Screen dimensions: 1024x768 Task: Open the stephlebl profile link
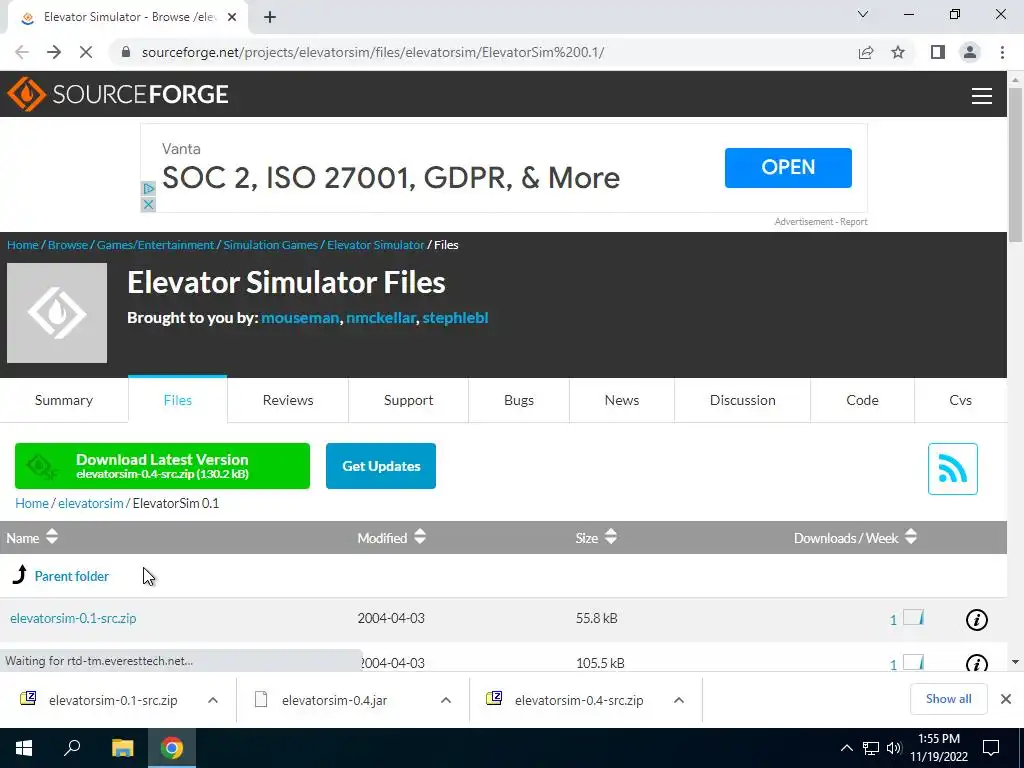tap(455, 318)
